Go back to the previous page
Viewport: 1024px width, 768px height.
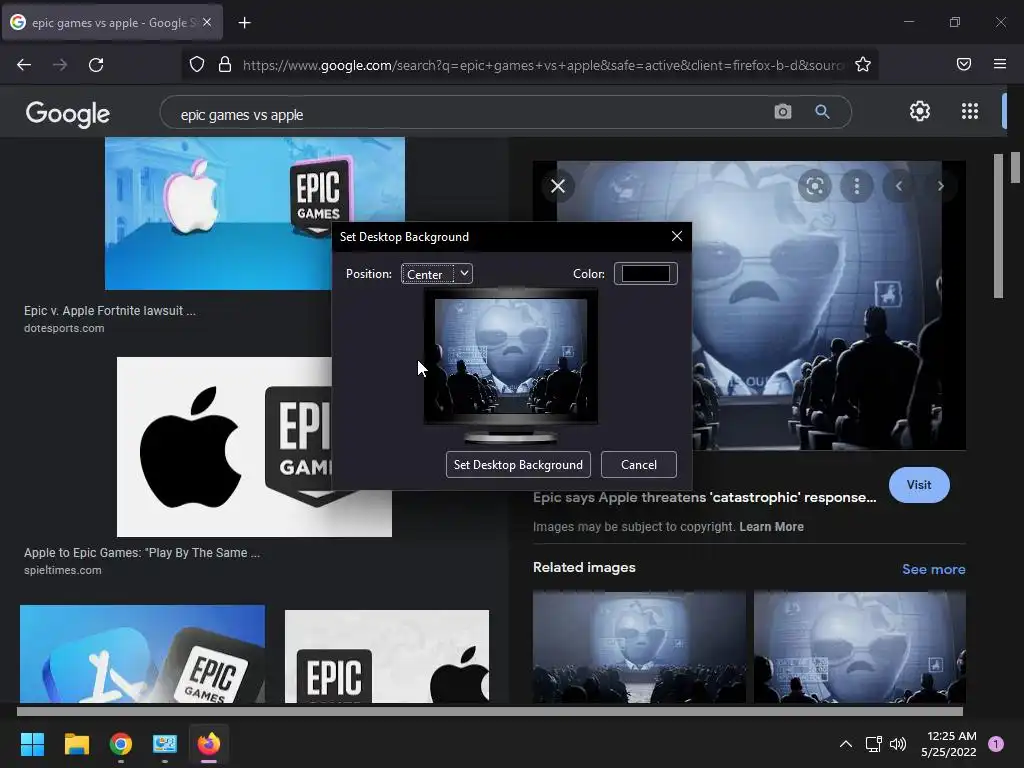click(x=24, y=65)
